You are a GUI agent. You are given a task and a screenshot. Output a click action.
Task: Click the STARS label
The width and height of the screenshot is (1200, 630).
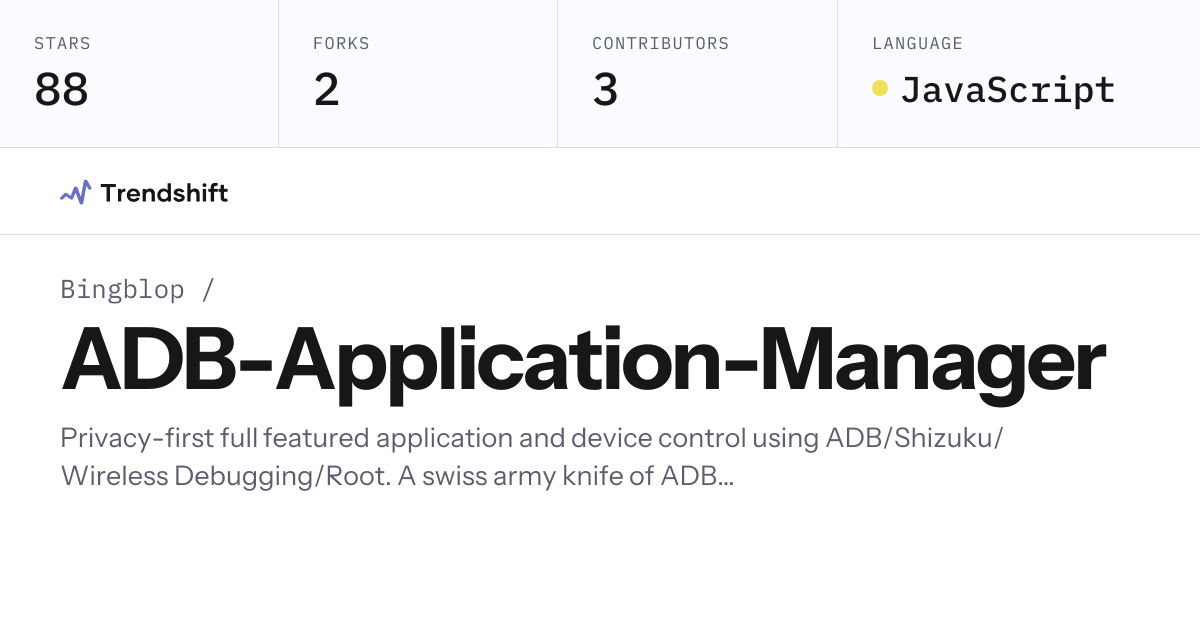[62, 44]
